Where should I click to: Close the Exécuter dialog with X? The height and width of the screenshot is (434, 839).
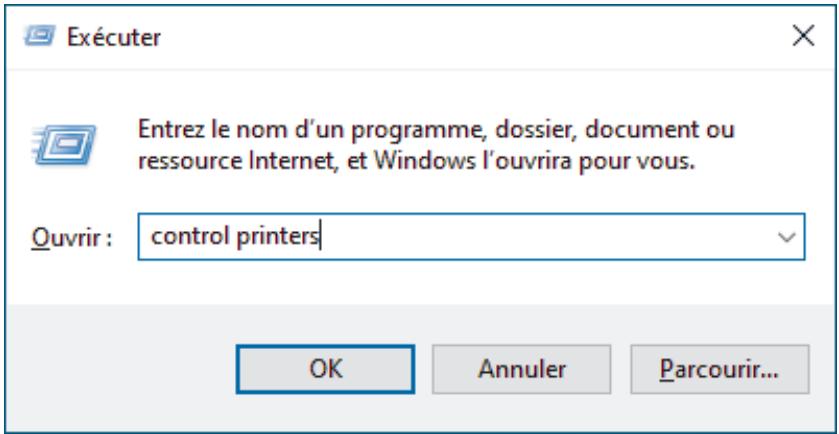802,38
